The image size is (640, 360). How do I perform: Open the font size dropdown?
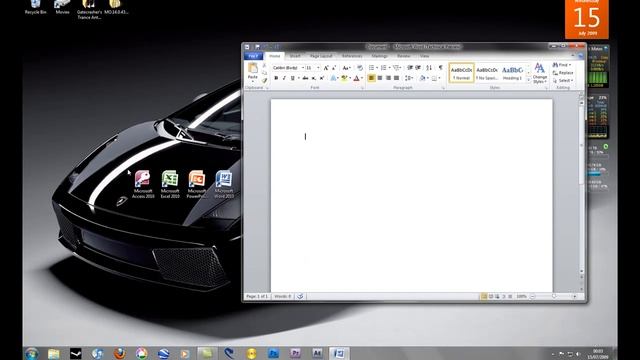tap(318, 68)
